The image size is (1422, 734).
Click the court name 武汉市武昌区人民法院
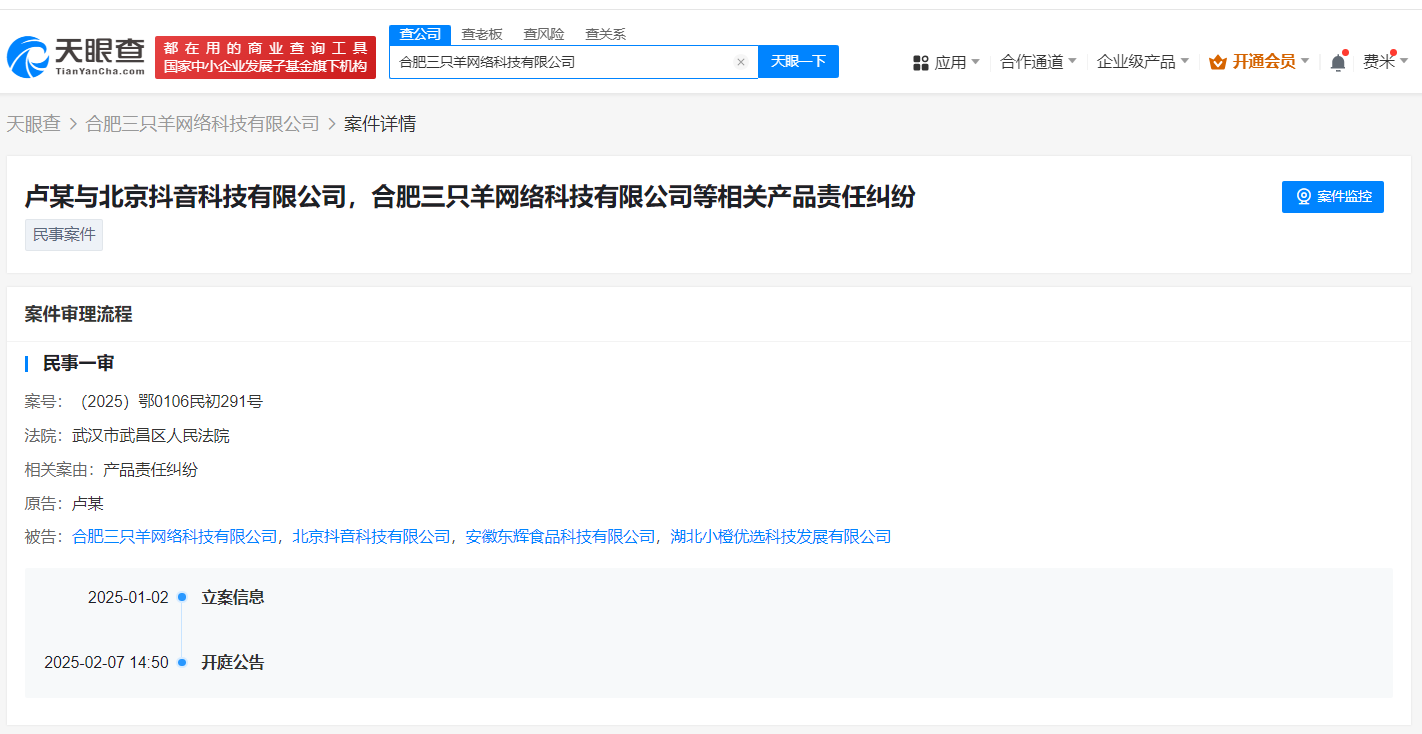click(x=151, y=436)
